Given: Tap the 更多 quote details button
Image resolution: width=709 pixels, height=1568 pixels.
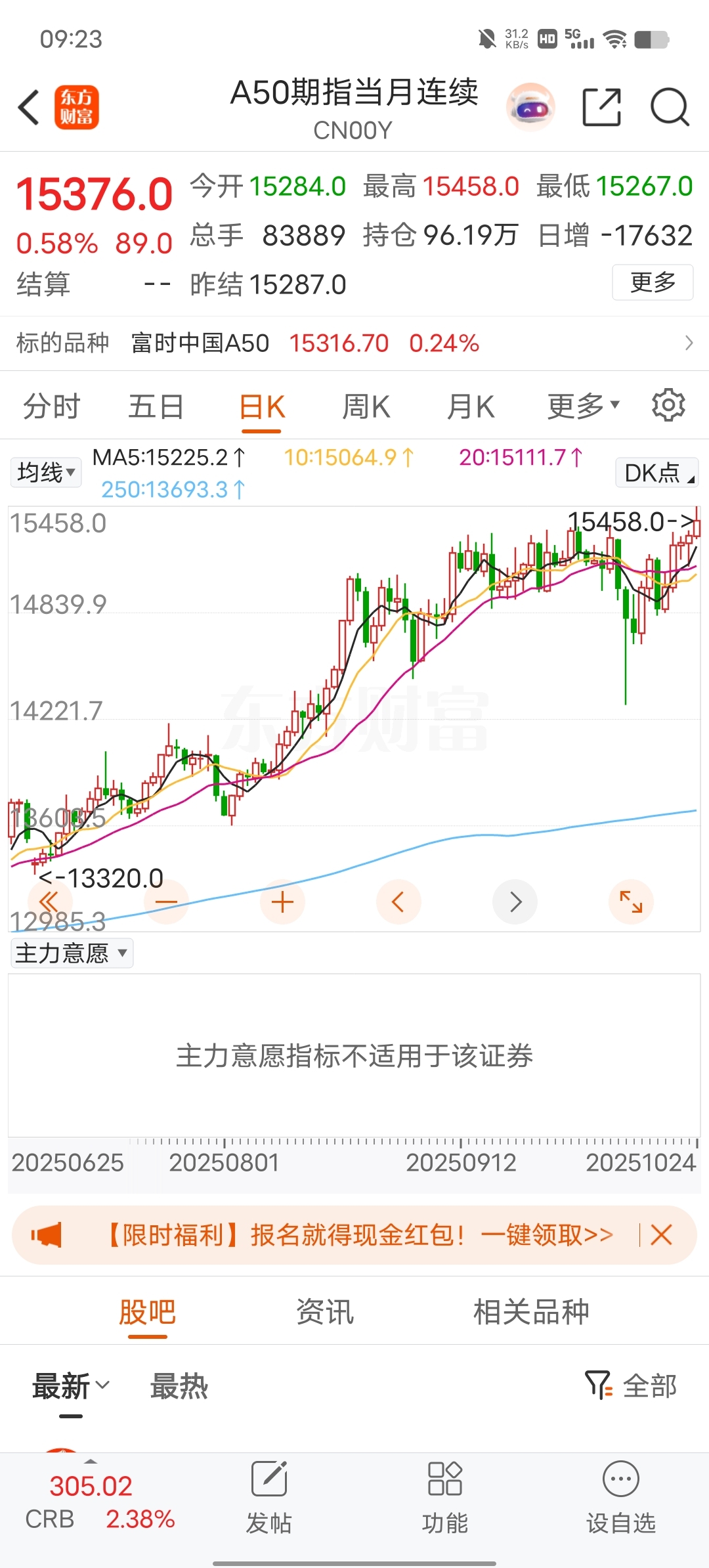Looking at the screenshot, I should pyautogui.click(x=653, y=282).
